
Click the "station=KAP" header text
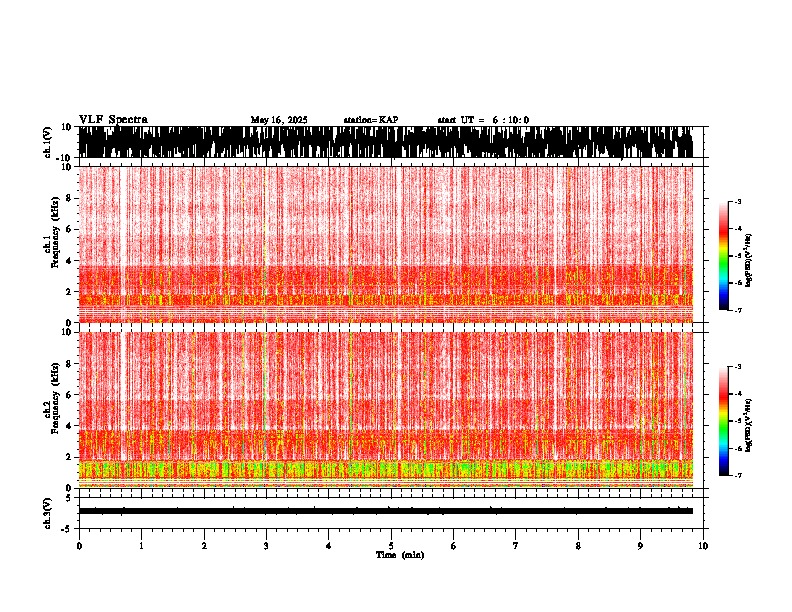pos(371,120)
